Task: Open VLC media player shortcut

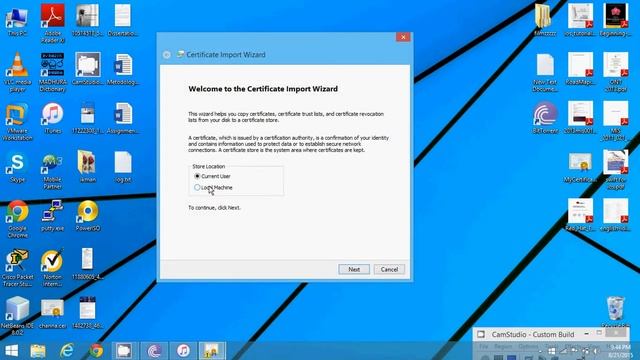Action: [17, 72]
